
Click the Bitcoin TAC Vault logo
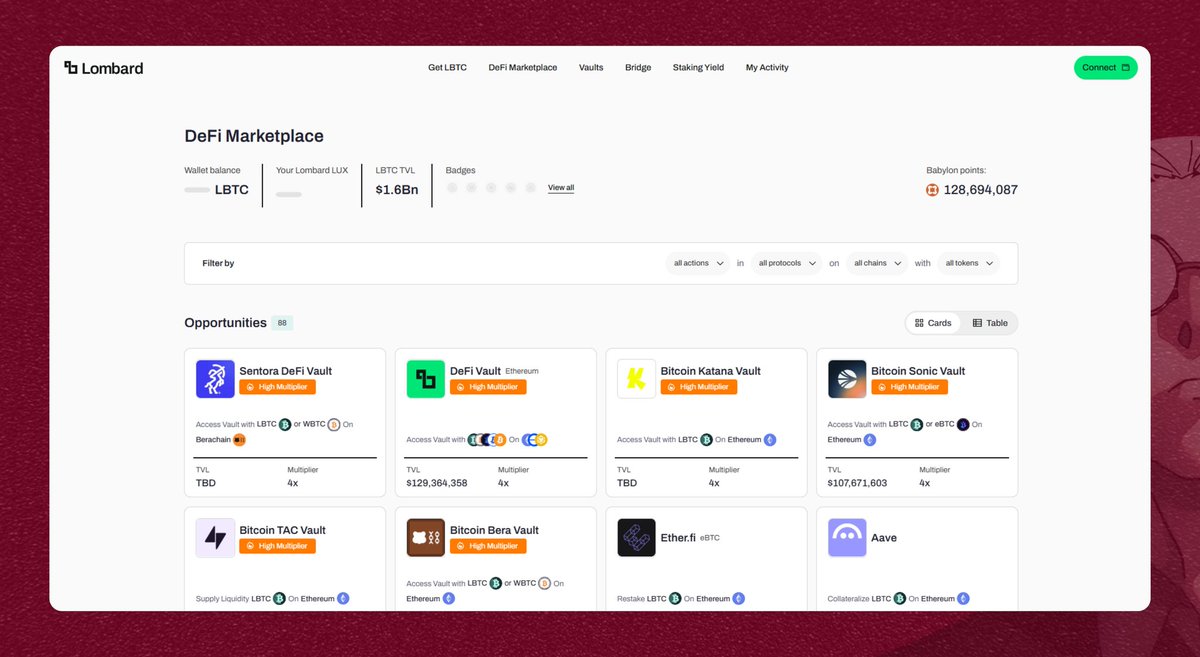pos(215,538)
